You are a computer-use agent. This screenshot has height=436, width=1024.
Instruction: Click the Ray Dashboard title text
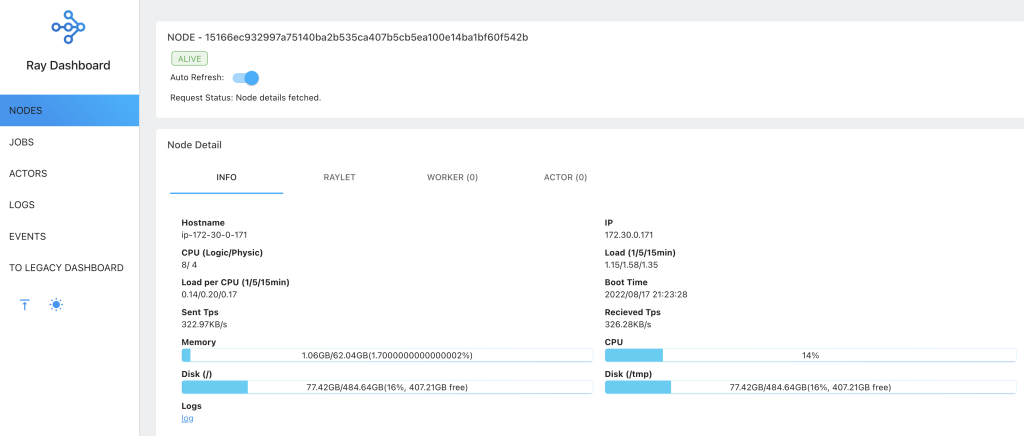click(x=69, y=65)
